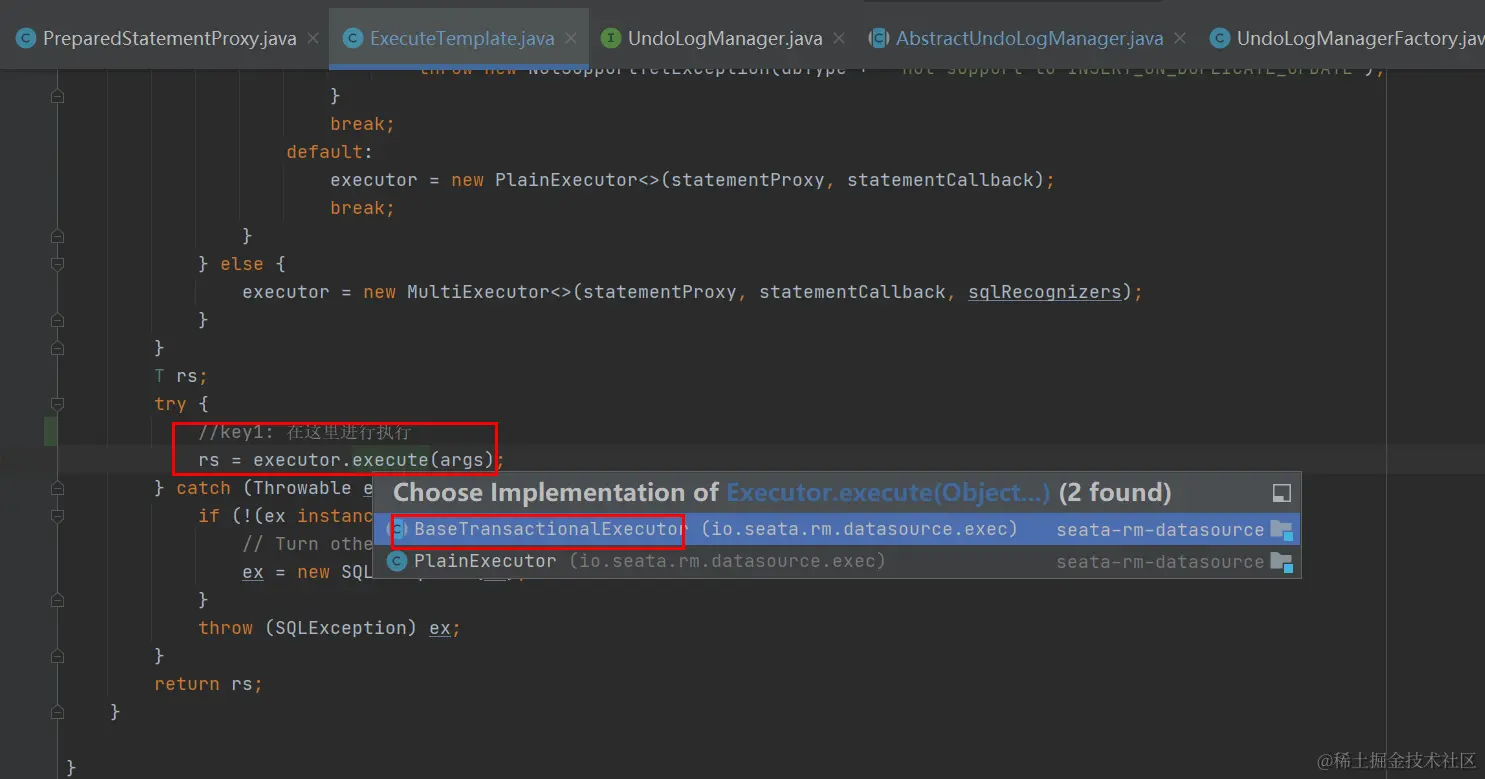Click the '//key1:' comment line
Viewport: 1485px width, 779px height.
(x=305, y=432)
